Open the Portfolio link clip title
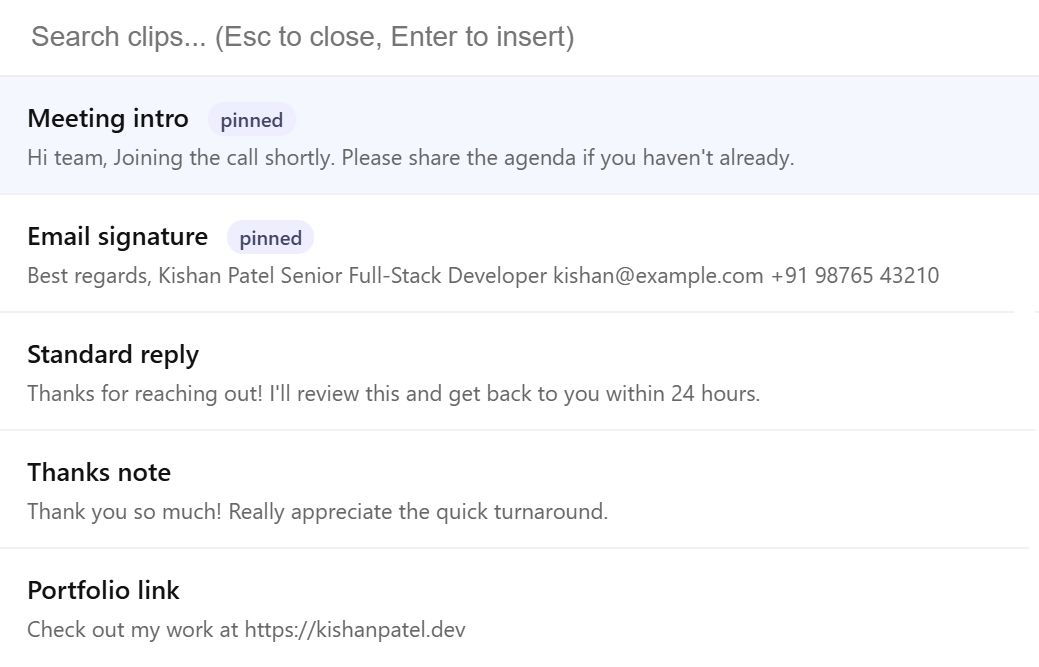The image size is (1039, 667). point(103,591)
